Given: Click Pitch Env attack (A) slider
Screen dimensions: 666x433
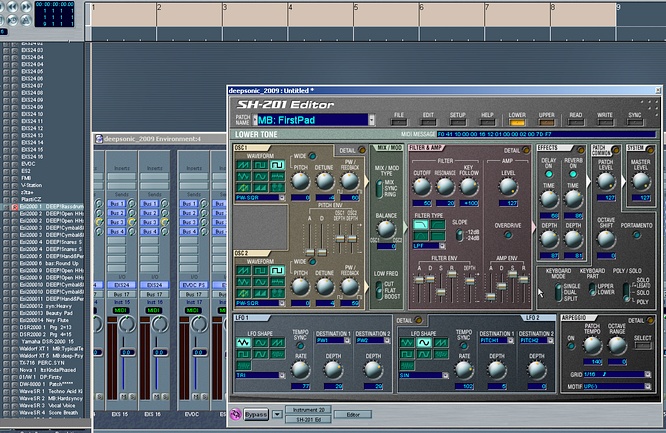Looking at the screenshot, I should point(310,252).
